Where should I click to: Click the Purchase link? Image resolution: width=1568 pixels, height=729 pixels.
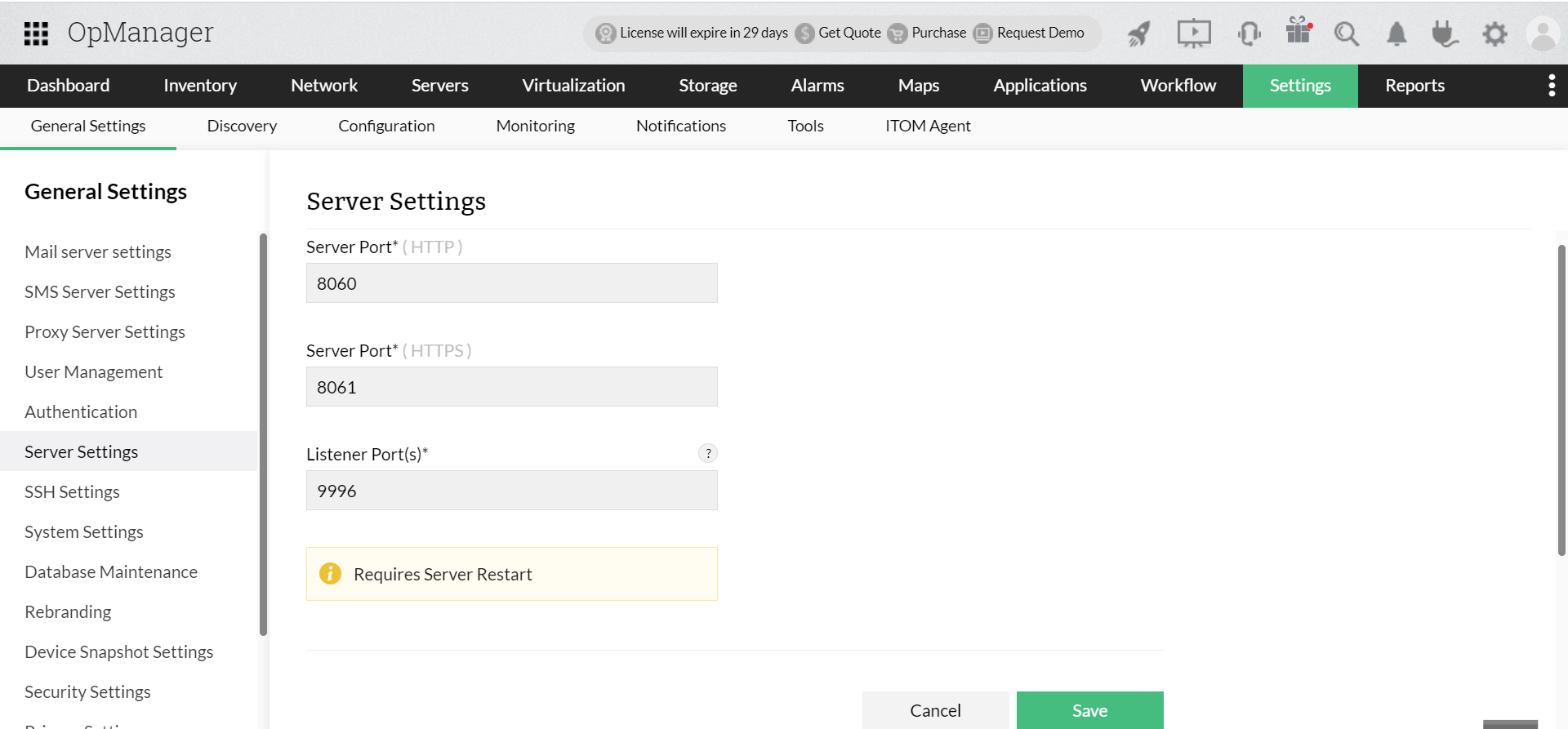[938, 33]
